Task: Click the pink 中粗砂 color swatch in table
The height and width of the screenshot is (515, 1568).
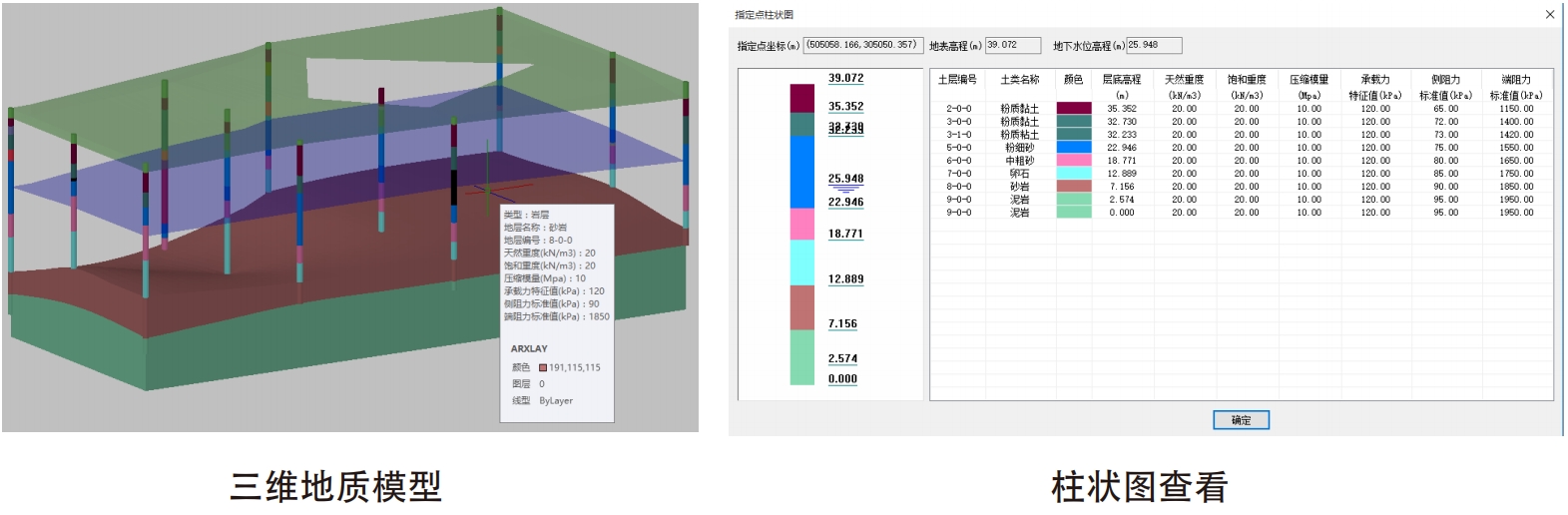Action: [x=1074, y=160]
